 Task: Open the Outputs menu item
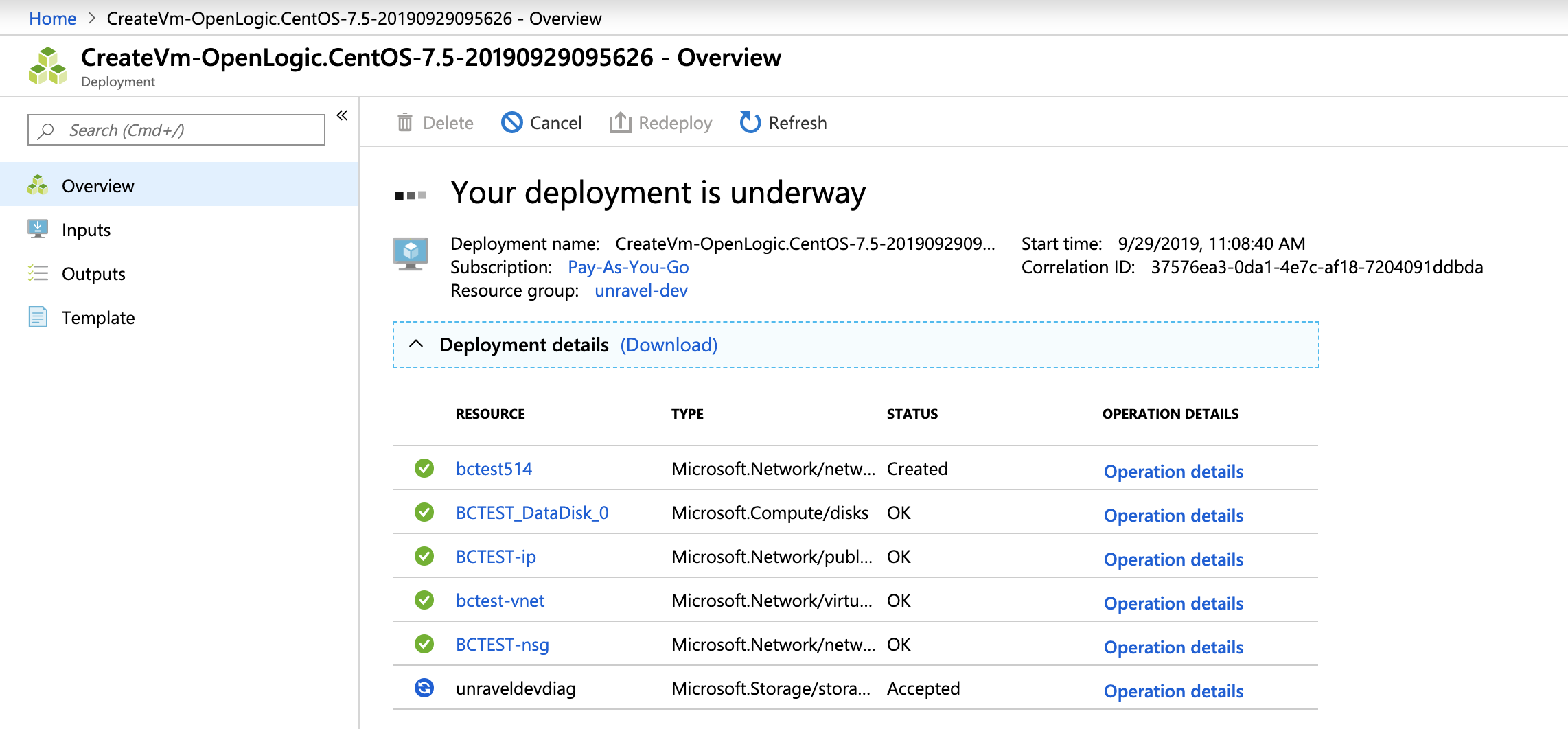click(179, 273)
